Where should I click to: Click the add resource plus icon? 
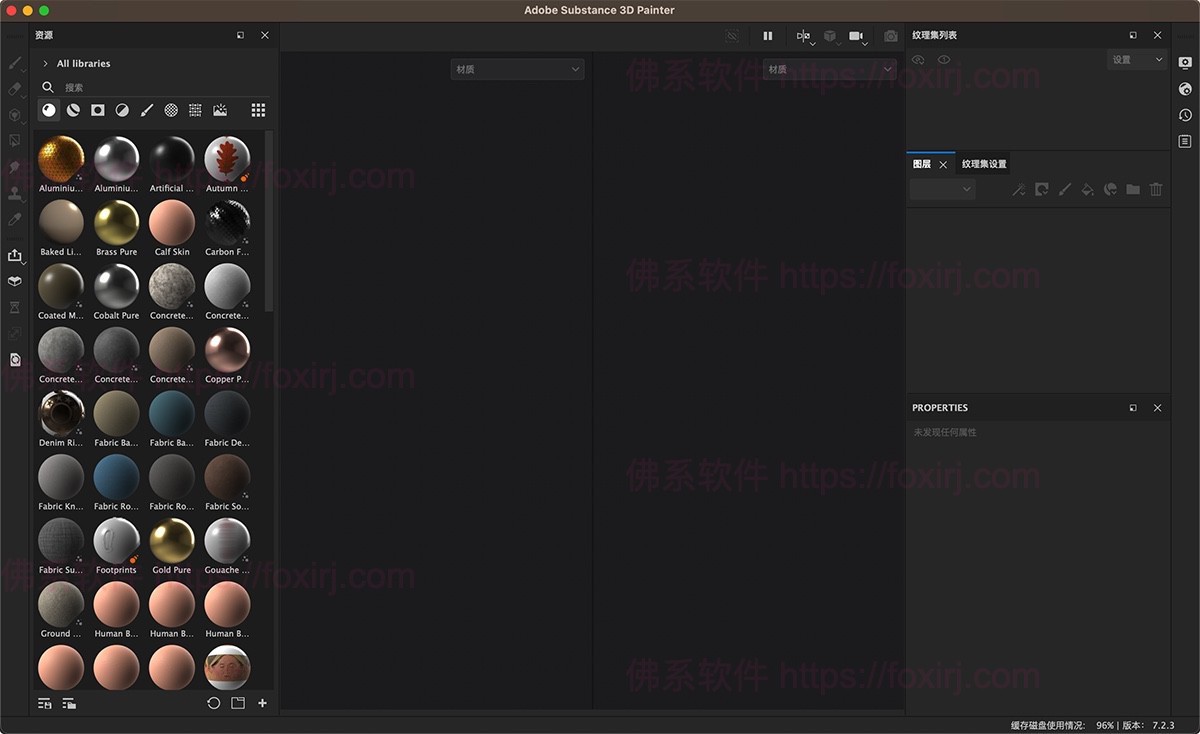tap(262, 704)
